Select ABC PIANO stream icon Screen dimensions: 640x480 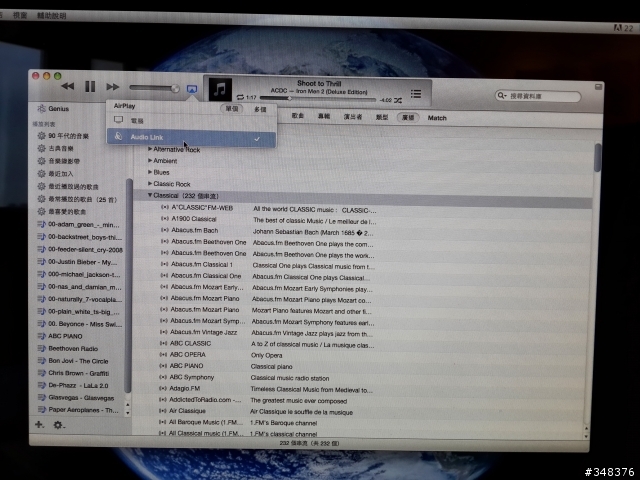click(163, 366)
